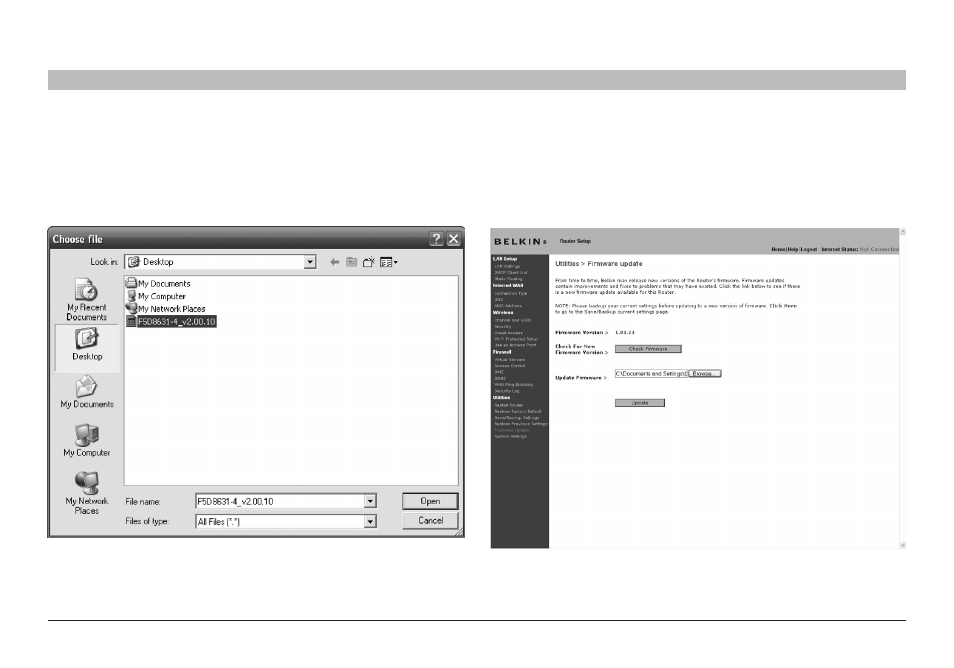Click the Check Firmware button
The height and width of the screenshot is (668, 954).
tap(648, 349)
